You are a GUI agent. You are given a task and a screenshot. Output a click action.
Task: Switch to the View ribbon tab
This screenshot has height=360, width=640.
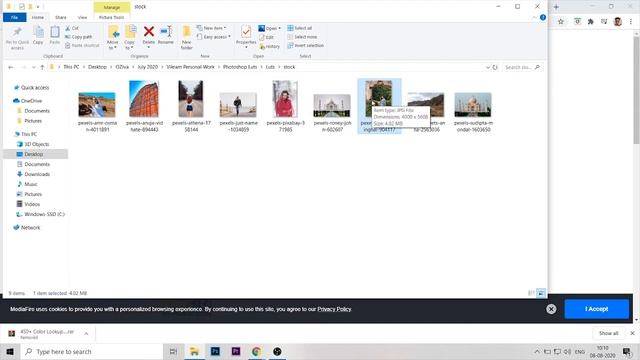[x=82, y=18]
